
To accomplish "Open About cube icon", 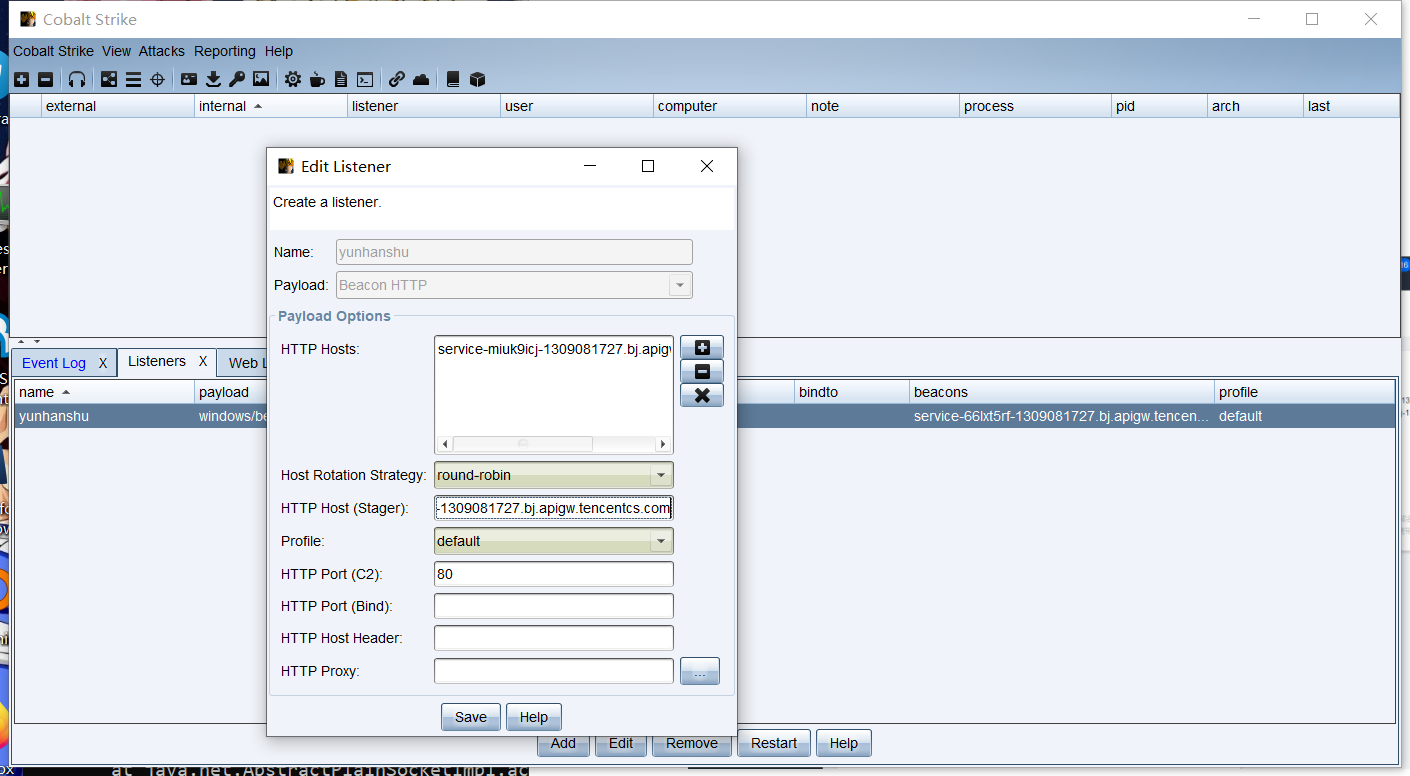I will tap(477, 79).
